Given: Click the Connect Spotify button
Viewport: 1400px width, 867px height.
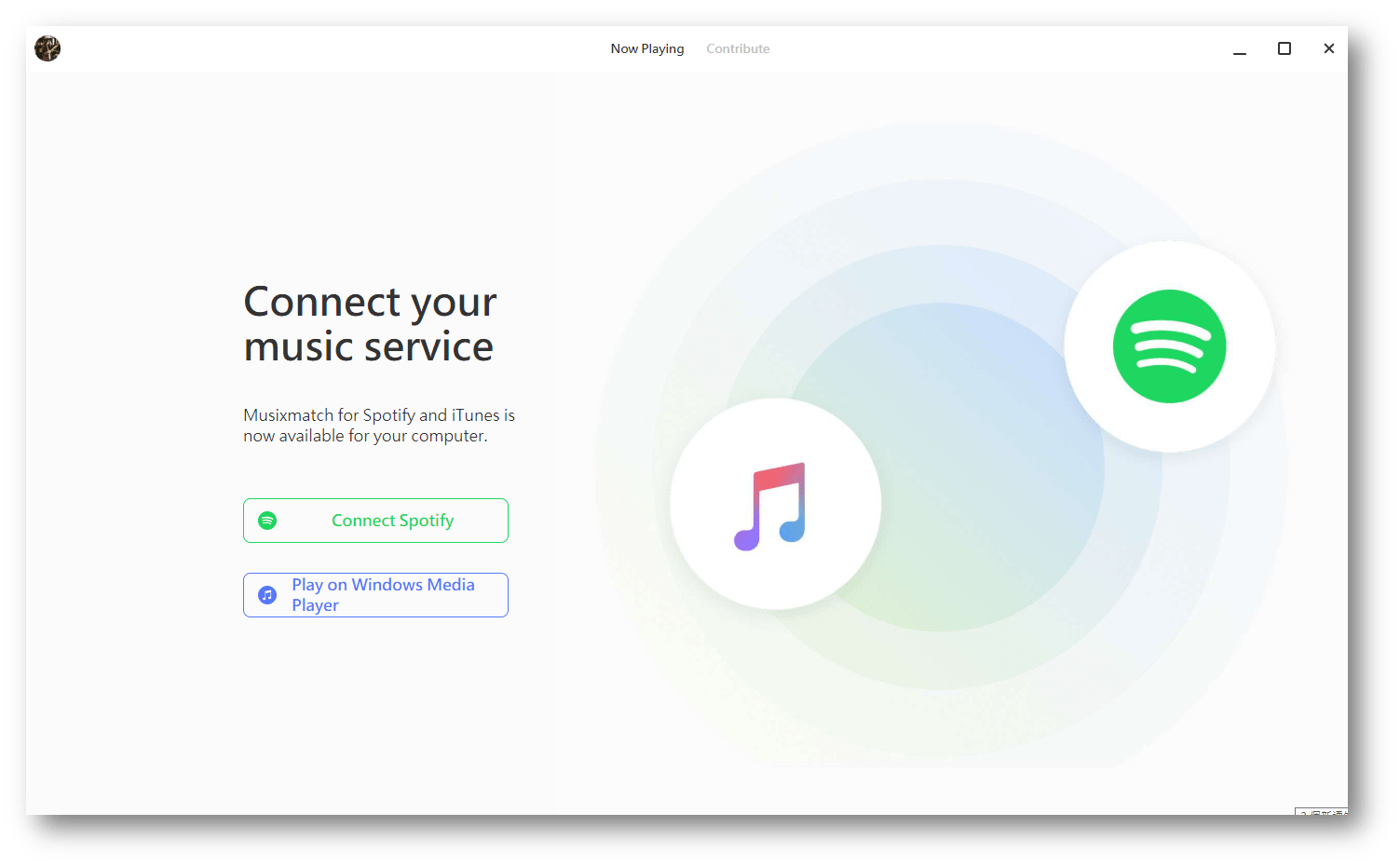Looking at the screenshot, I should [375, 521].
